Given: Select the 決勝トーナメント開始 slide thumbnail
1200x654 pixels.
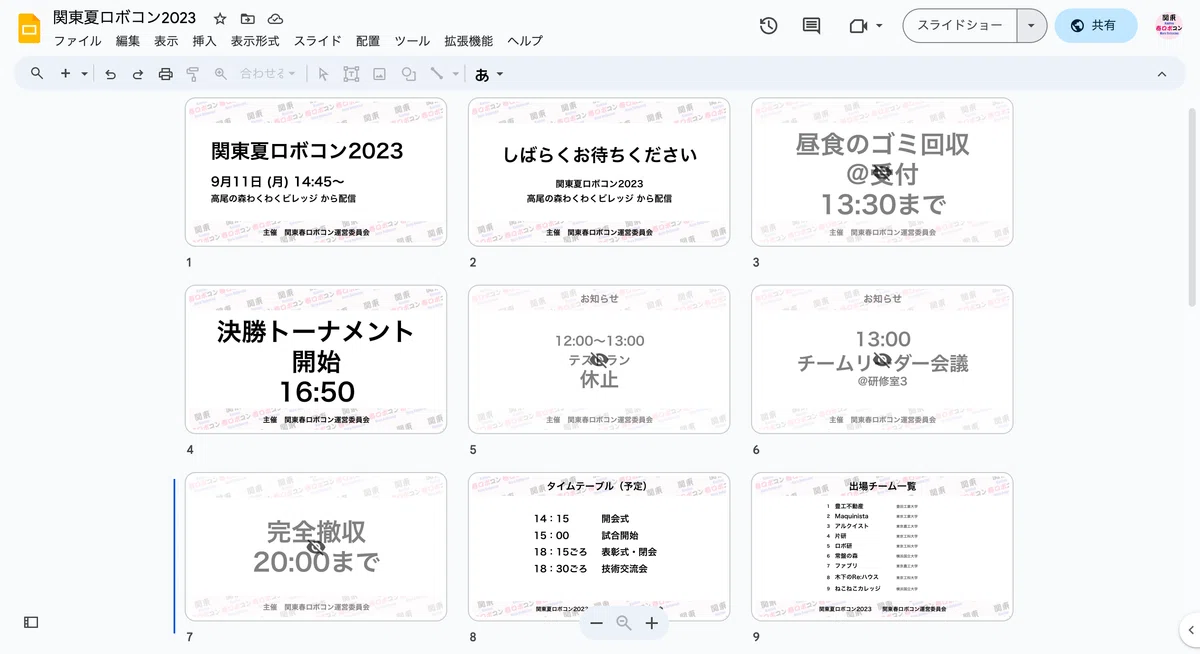Looking at the screenshot, I should pyautogui.click(x=316, y=359).
